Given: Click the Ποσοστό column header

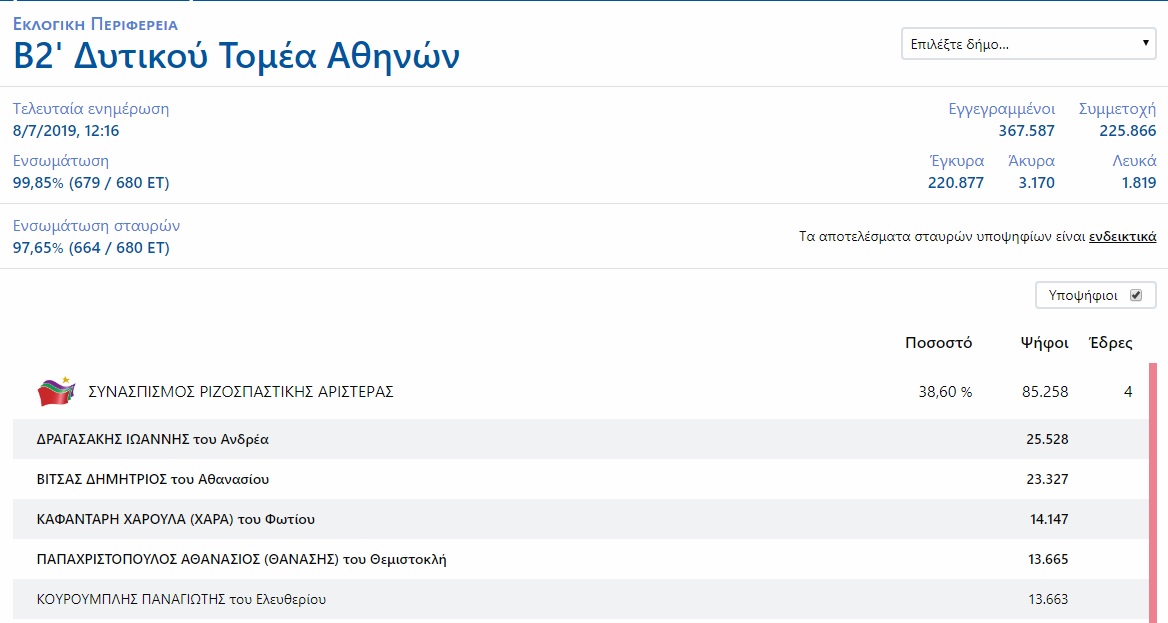Looking at the screenshot, I should (x=938, y=343).
